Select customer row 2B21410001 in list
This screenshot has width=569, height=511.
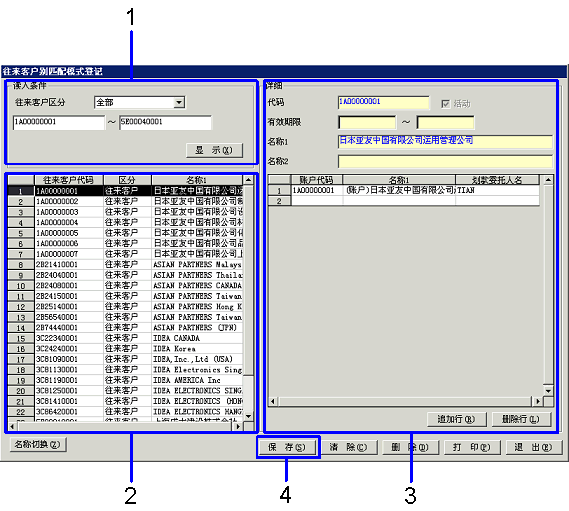(125, 265)
